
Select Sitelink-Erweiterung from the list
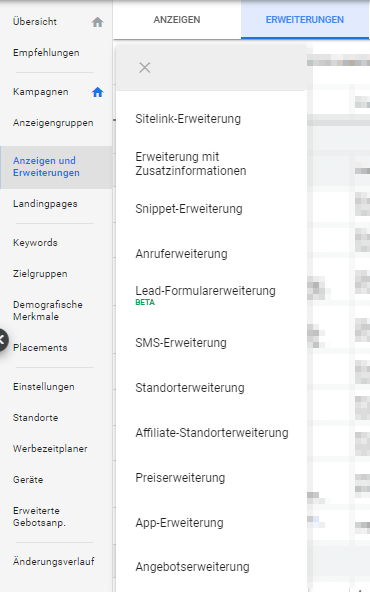click(x=188, y=119)
